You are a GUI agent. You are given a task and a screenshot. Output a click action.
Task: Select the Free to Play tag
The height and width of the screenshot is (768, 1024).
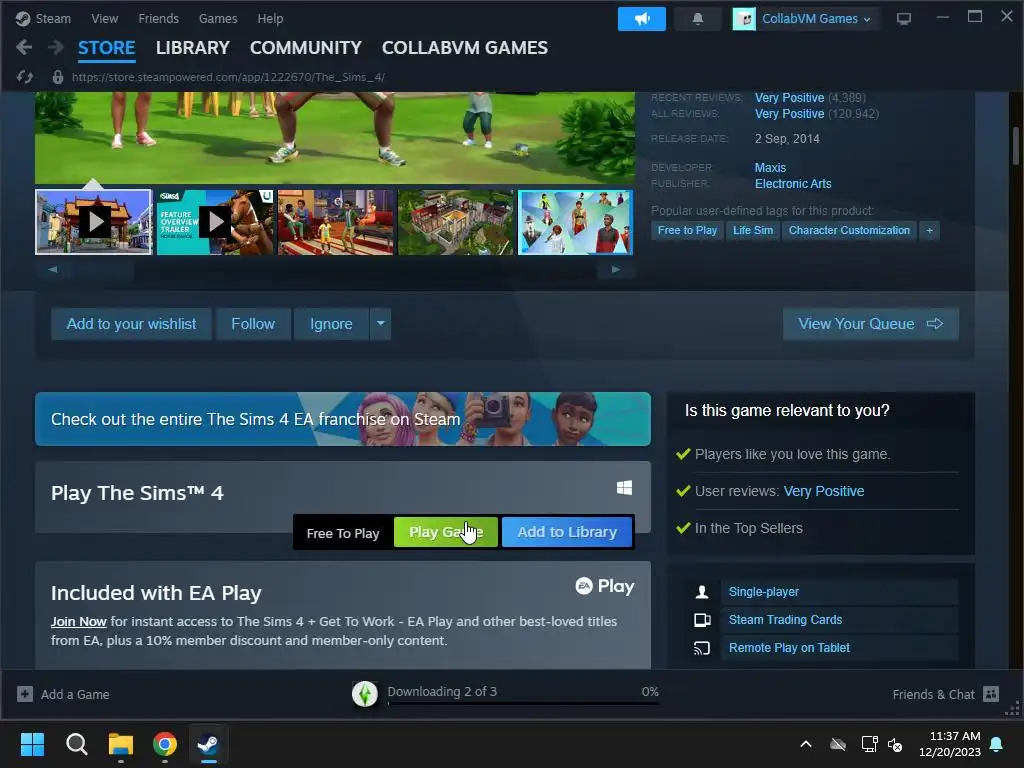click(687, 231)
